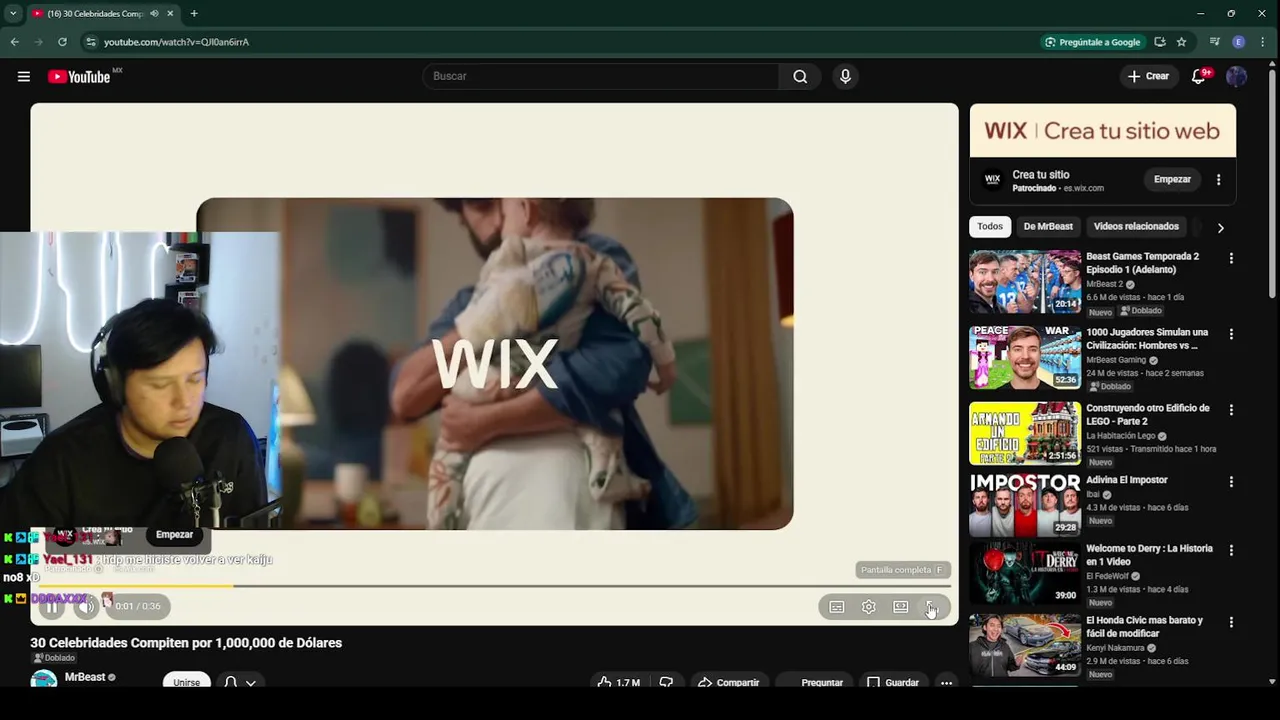This screenshot has width=1280, height=720.
Task: Click the URL youtube.com address bar
Action: click(x=176, y=42)
